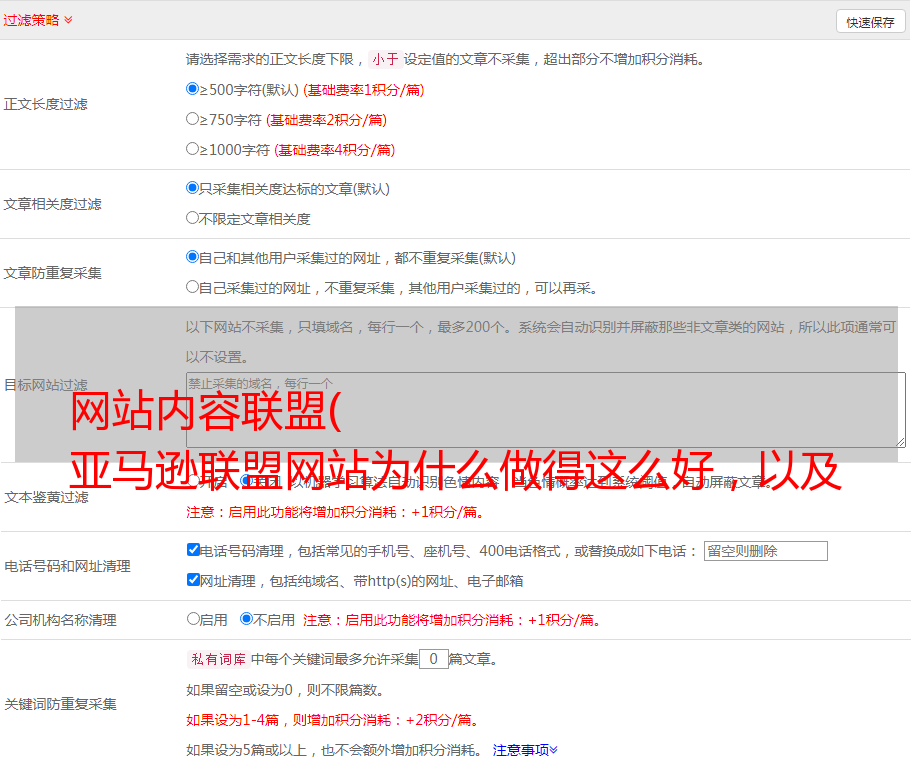This screenshot has height=768, width=912.
Task: Focus the 禁止采集的域名 text area
Action: pos(545,410)
